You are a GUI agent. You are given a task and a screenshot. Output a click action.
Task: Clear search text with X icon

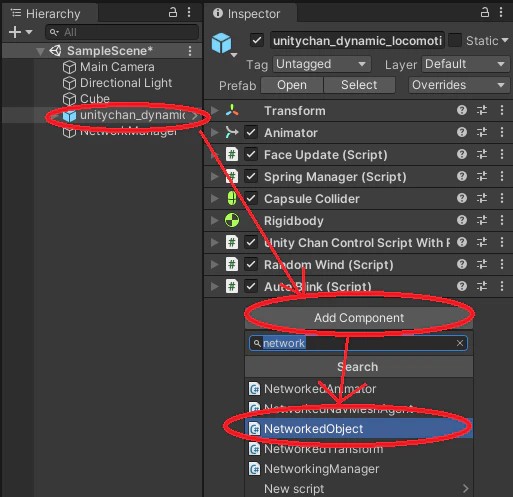point(460,343)
